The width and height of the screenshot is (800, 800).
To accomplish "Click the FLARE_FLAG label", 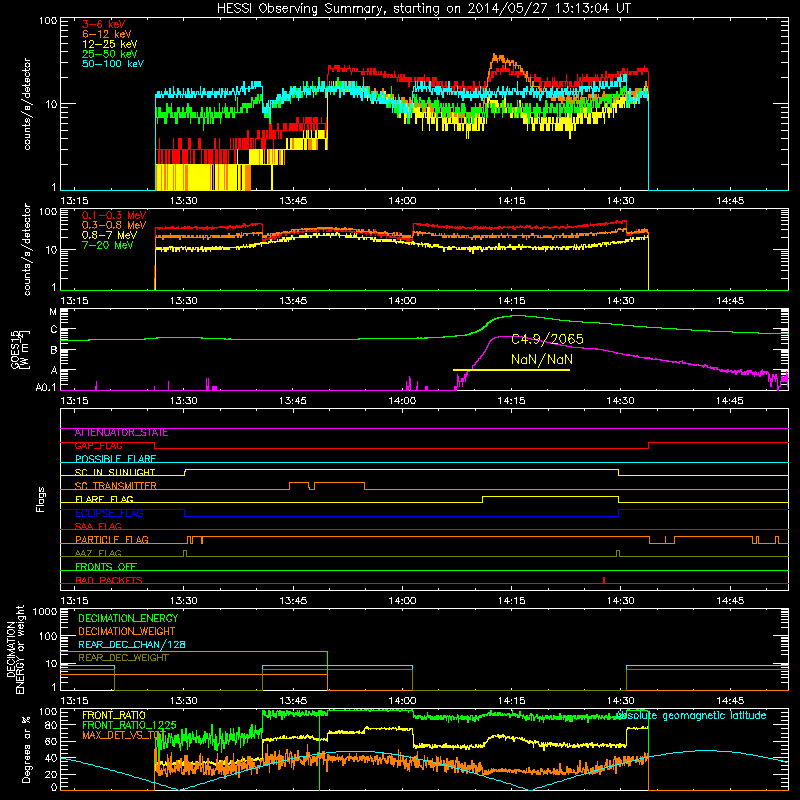I will click(x=104, y=499).
